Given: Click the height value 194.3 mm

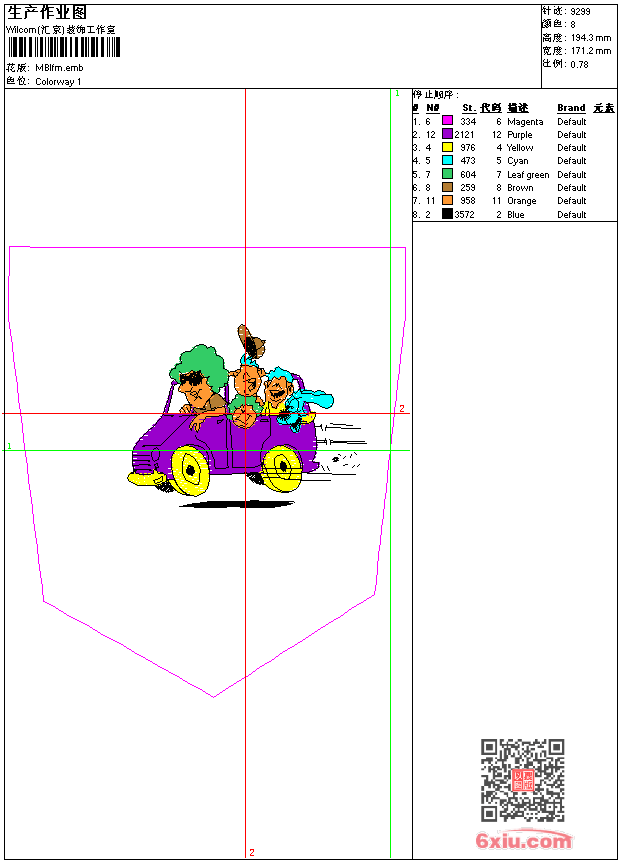Looking at the screenshot, I should click(x=591, y=38).
